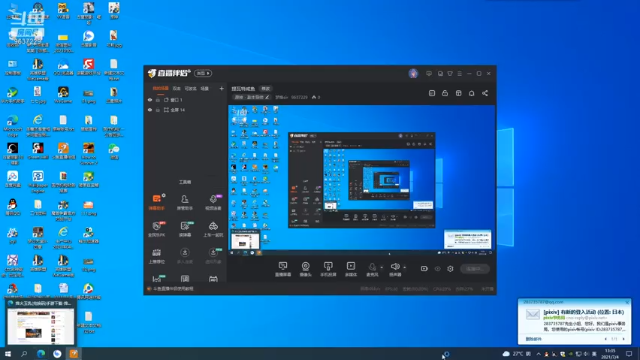Image resolution: width=640 pixels, height=360 pixels.
Task: Add a multimedia source from the bottom toolbar
Action: [x=351, y=269]
